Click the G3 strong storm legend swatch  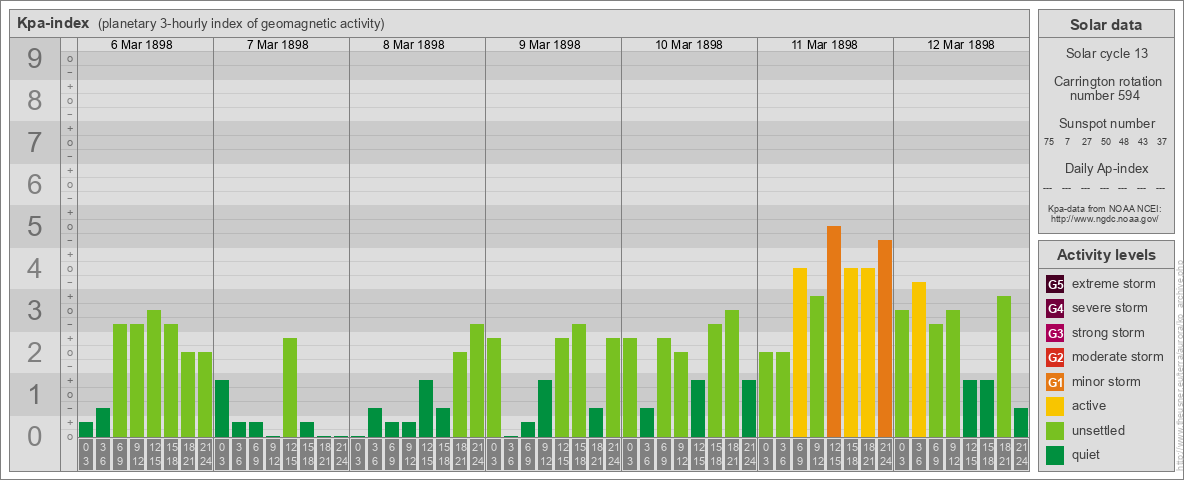tap(1055, 333)
